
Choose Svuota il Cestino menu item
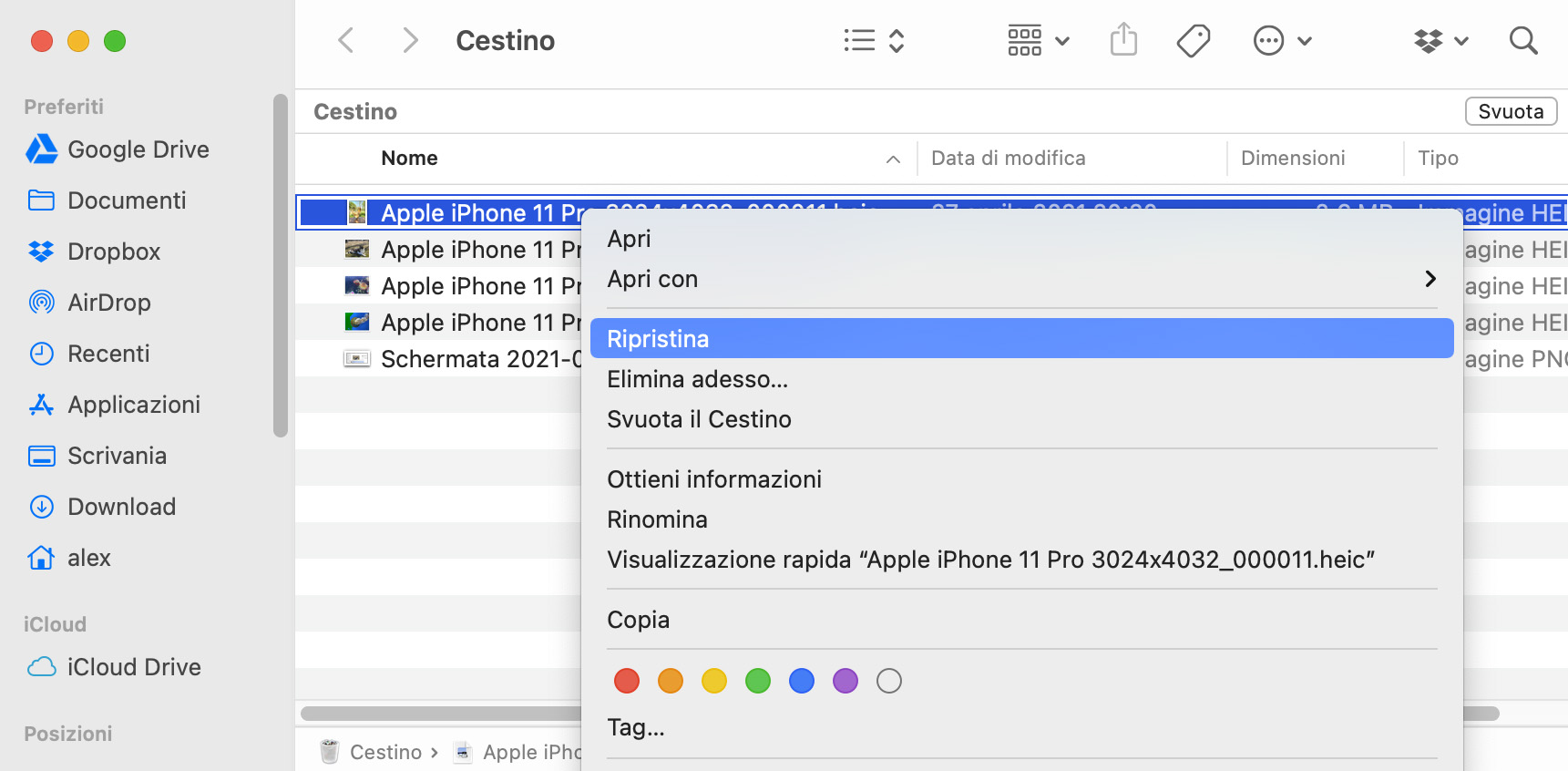pos(1022,419)
